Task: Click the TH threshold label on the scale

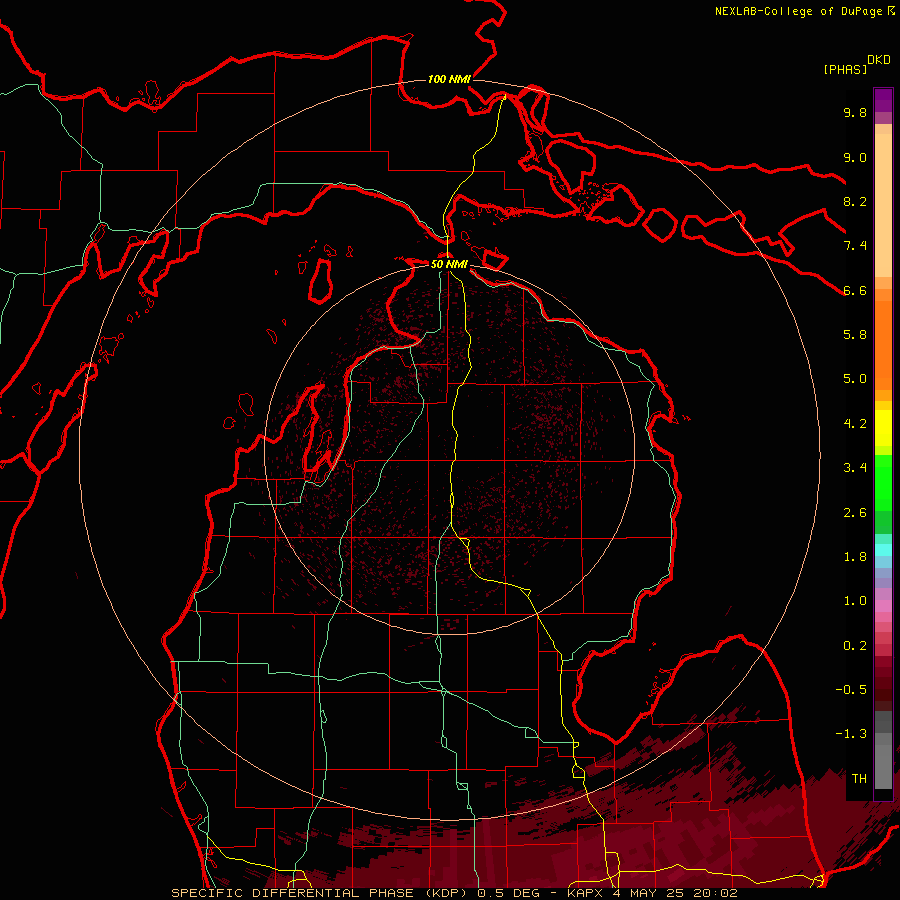Action: pyautogui.click(x=859, y=779)
